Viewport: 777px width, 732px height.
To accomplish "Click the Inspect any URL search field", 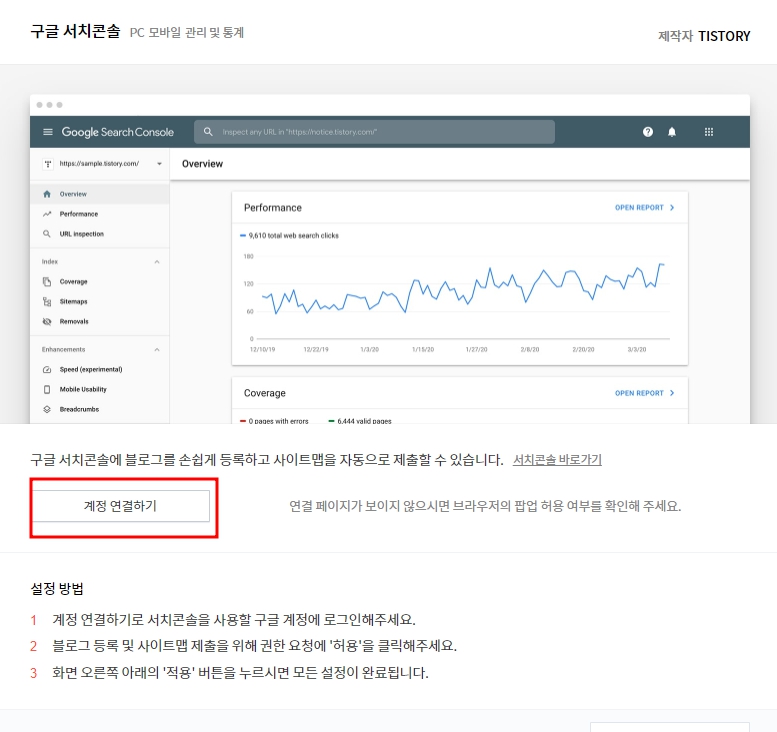I will point(374,132).
